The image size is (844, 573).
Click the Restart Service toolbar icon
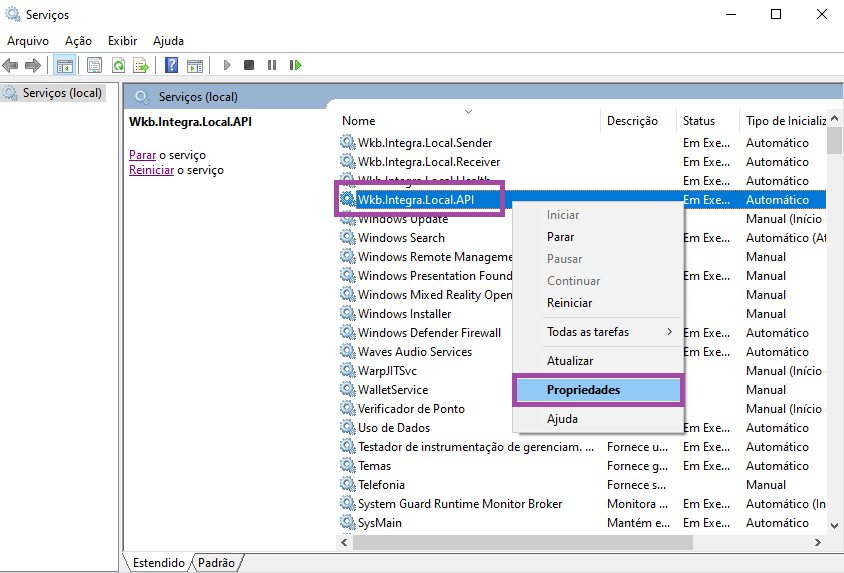pyautogui.click(x=295, y=66)
